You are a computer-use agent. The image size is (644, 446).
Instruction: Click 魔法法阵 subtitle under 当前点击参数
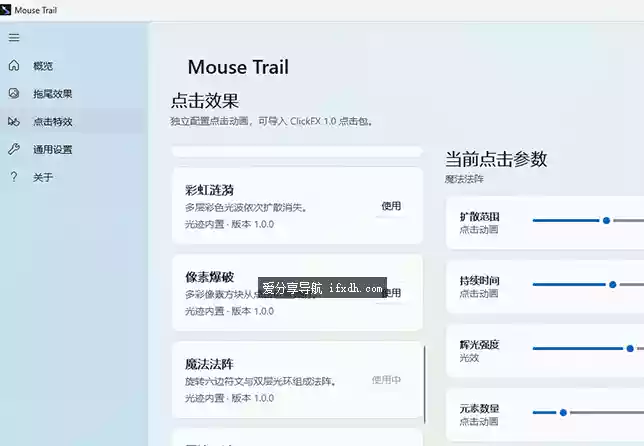(x=464, y=179)
